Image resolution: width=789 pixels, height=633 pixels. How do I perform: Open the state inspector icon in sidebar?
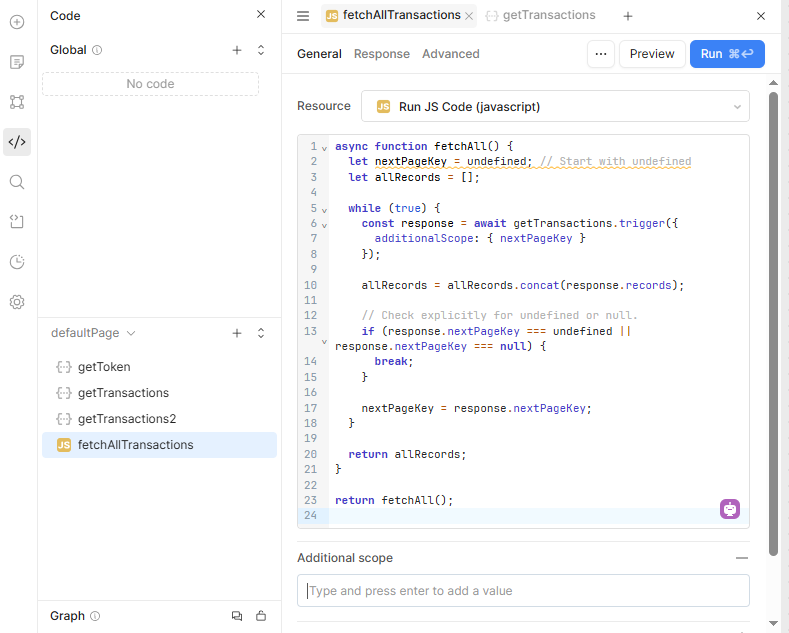[x=17, y=222]
